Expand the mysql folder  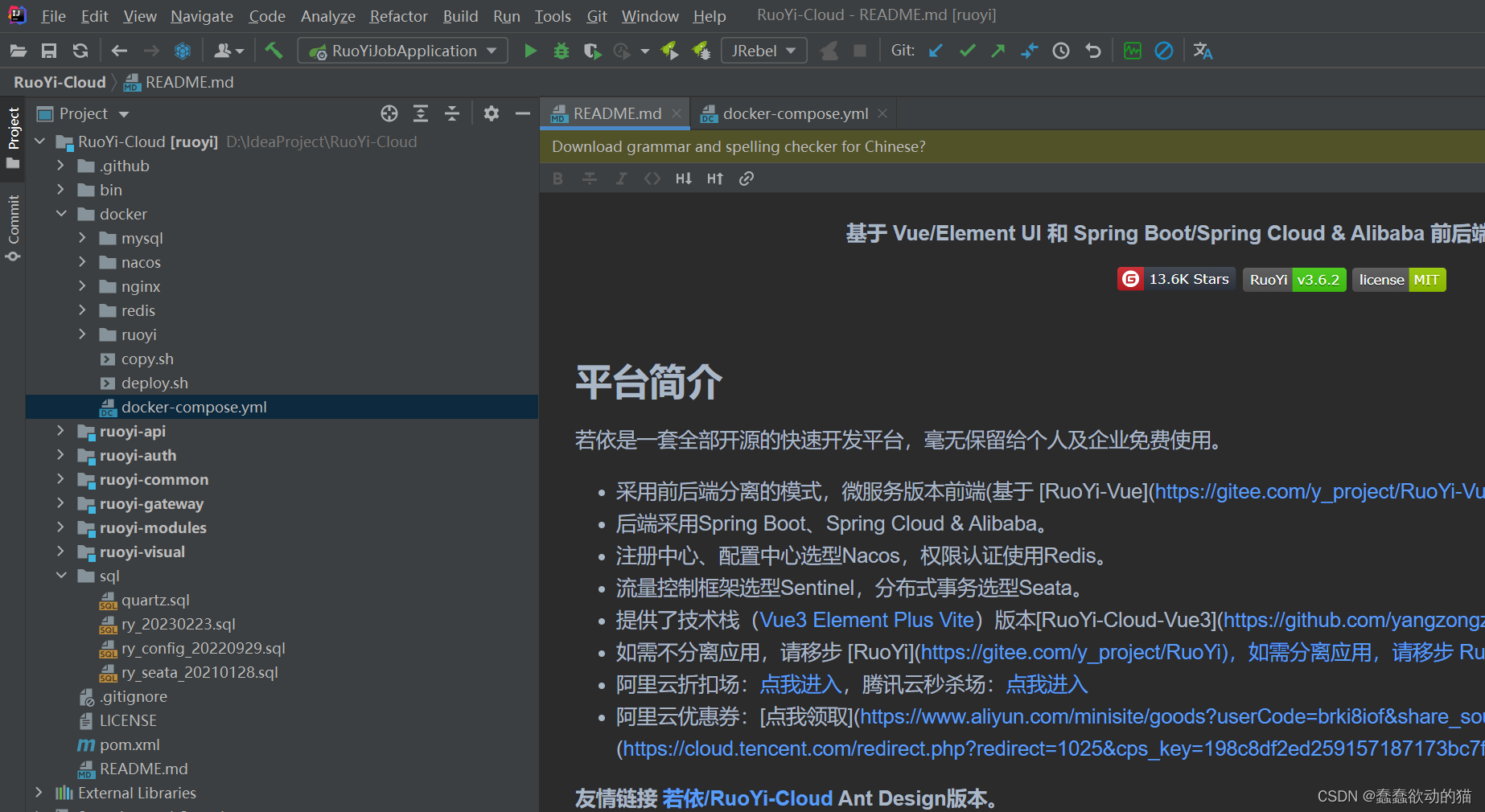[82, 238]
